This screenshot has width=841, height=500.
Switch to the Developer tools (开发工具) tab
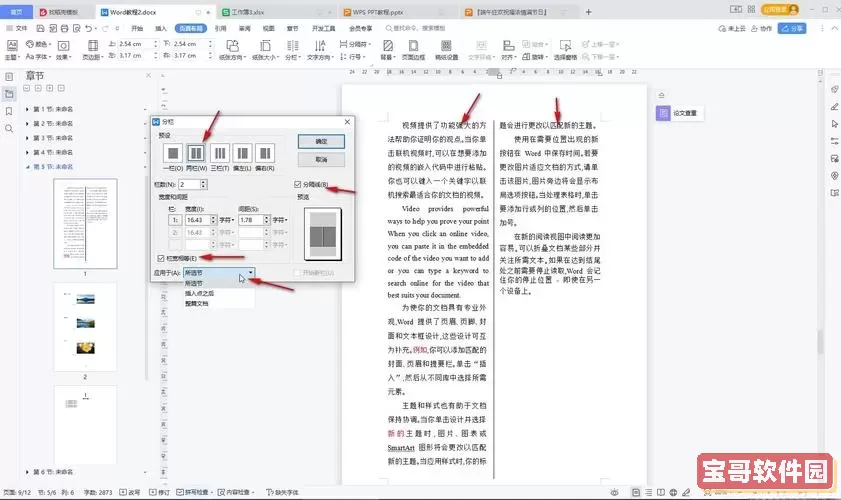[x=323, y=28]
